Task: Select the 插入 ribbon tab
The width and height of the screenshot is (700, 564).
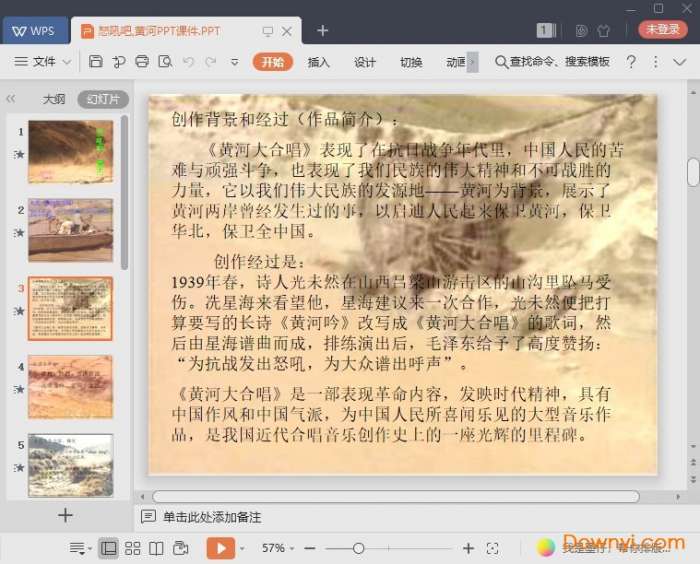Action: pos(318,62)
